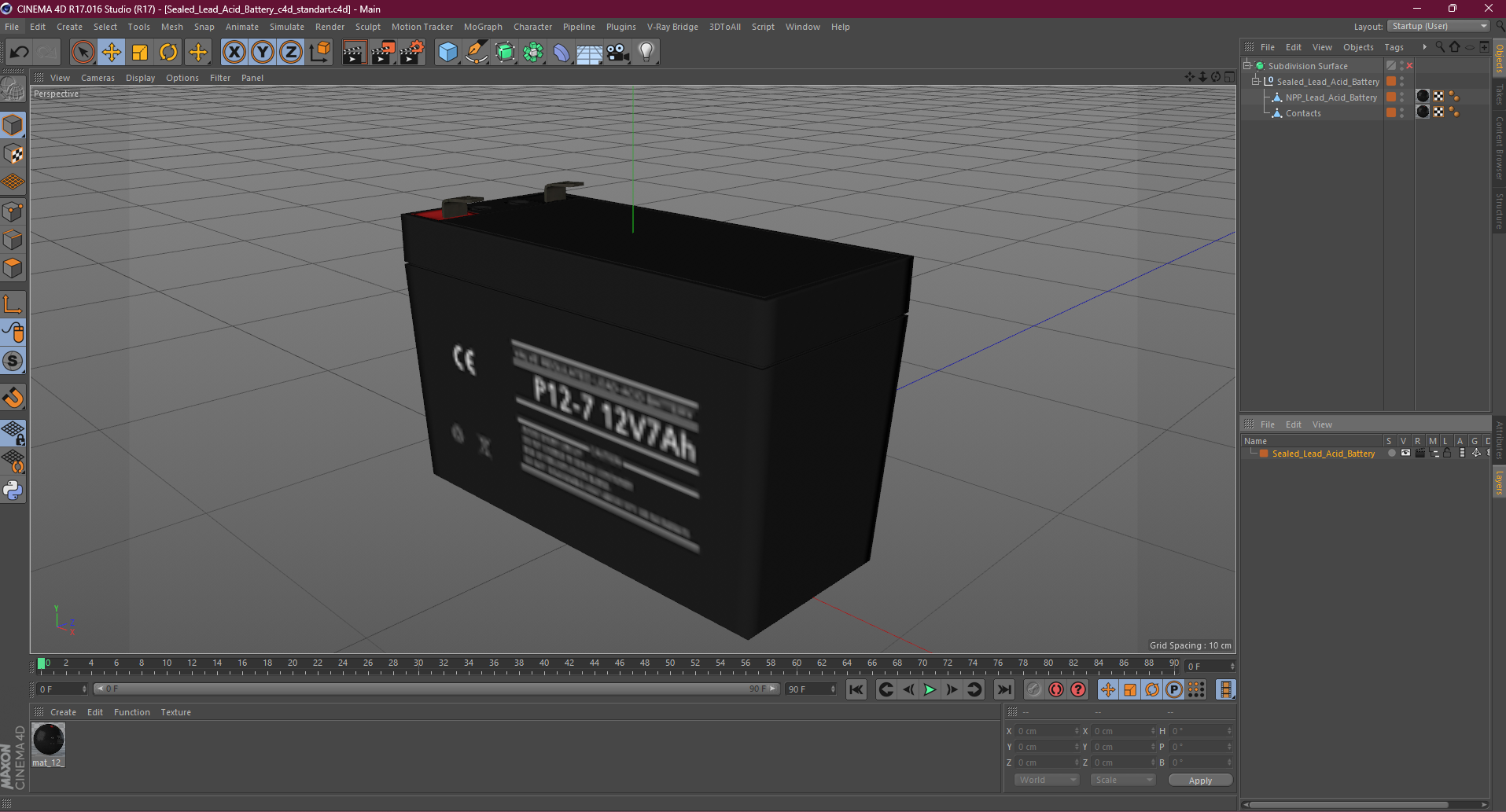This screenshot has width=1506, height=812.
Task: Open viewport Cameras menu
Action: point(98,78)
